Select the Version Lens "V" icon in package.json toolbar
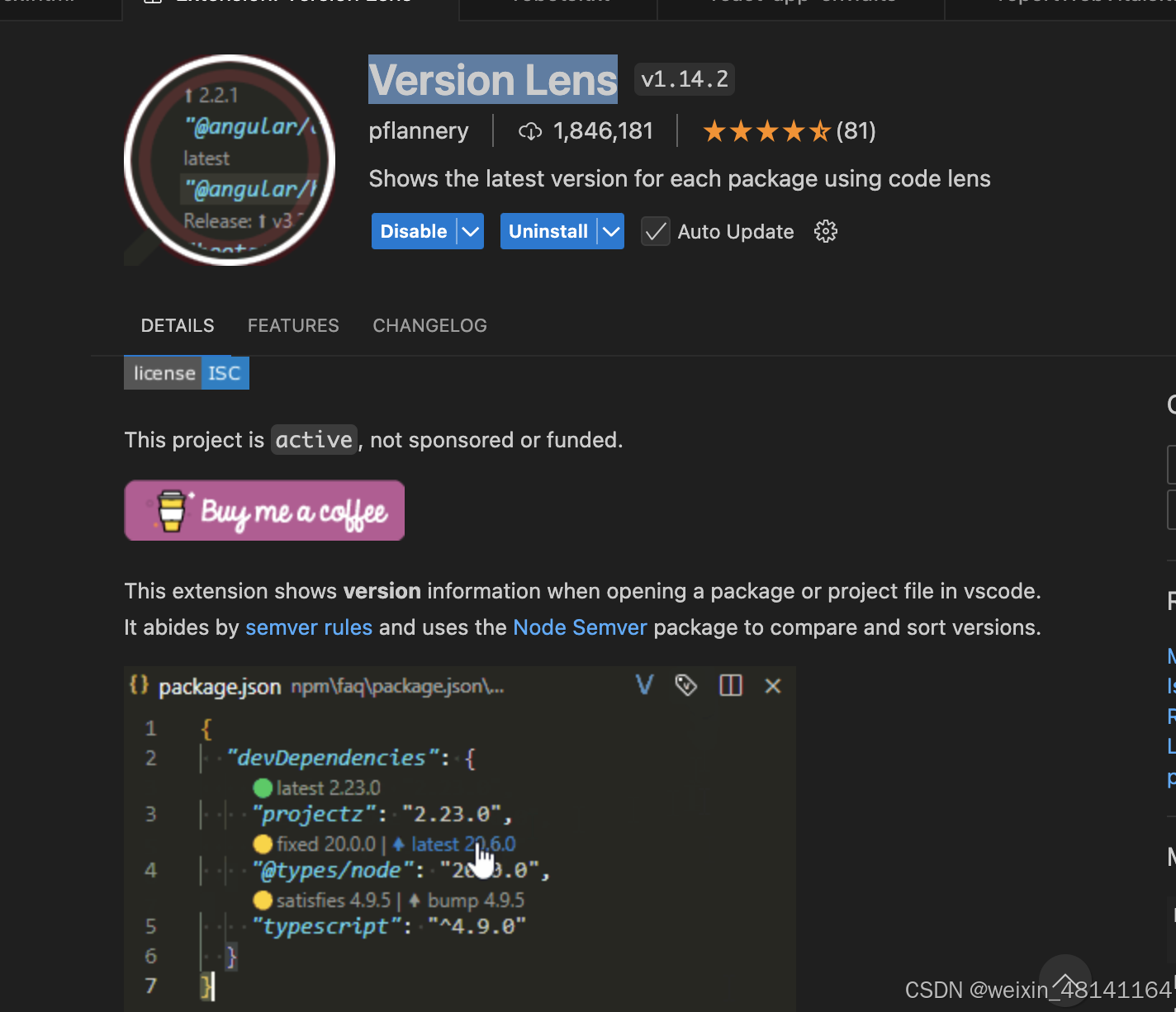This screenshot has height=1012, width=1176. pos(643,685)
